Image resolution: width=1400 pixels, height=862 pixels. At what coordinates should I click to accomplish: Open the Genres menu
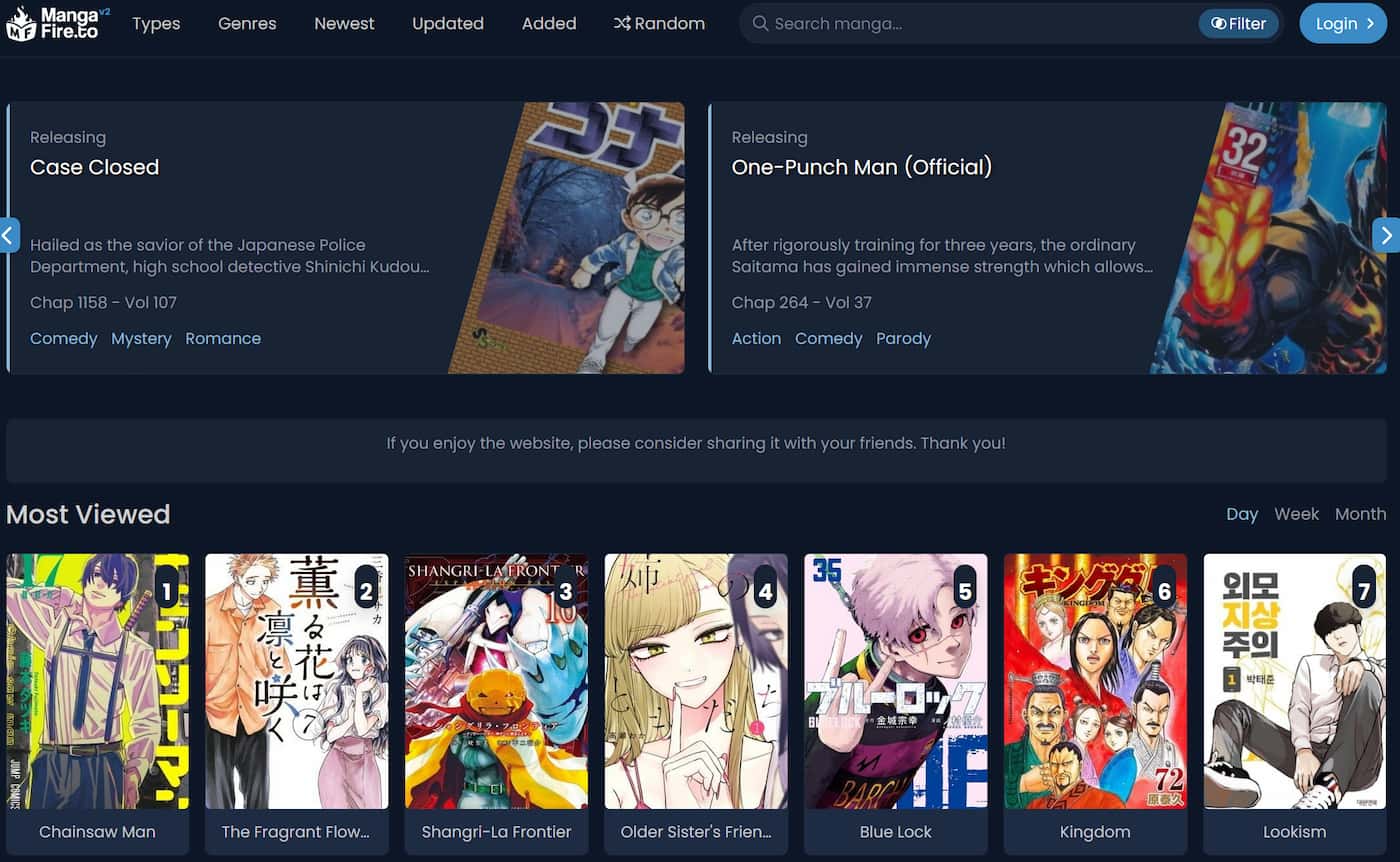(247, 23)
